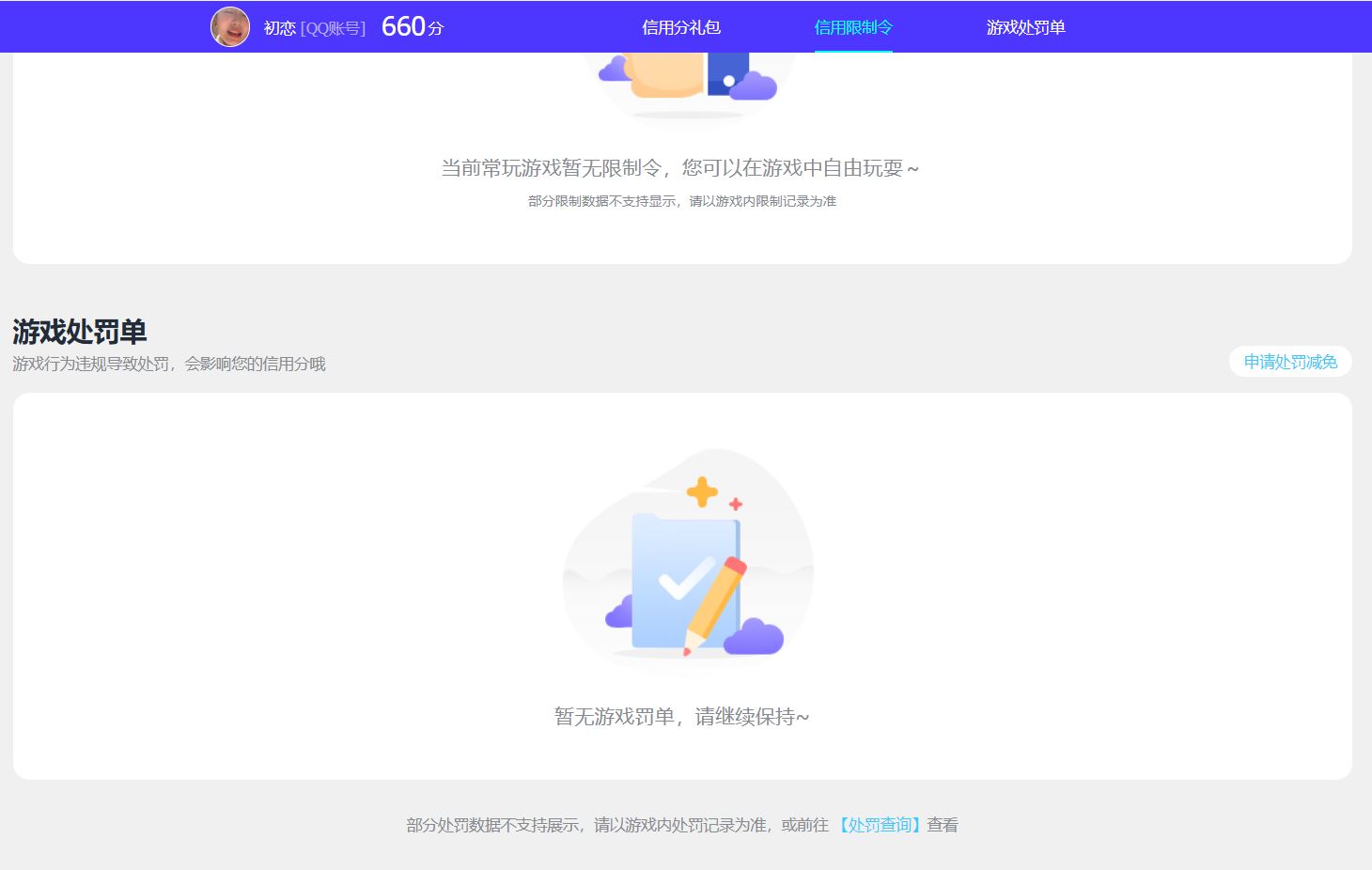Open the 【处罚查询】 link
This screenshot has height=870, width=1372.
pos(880,825)
